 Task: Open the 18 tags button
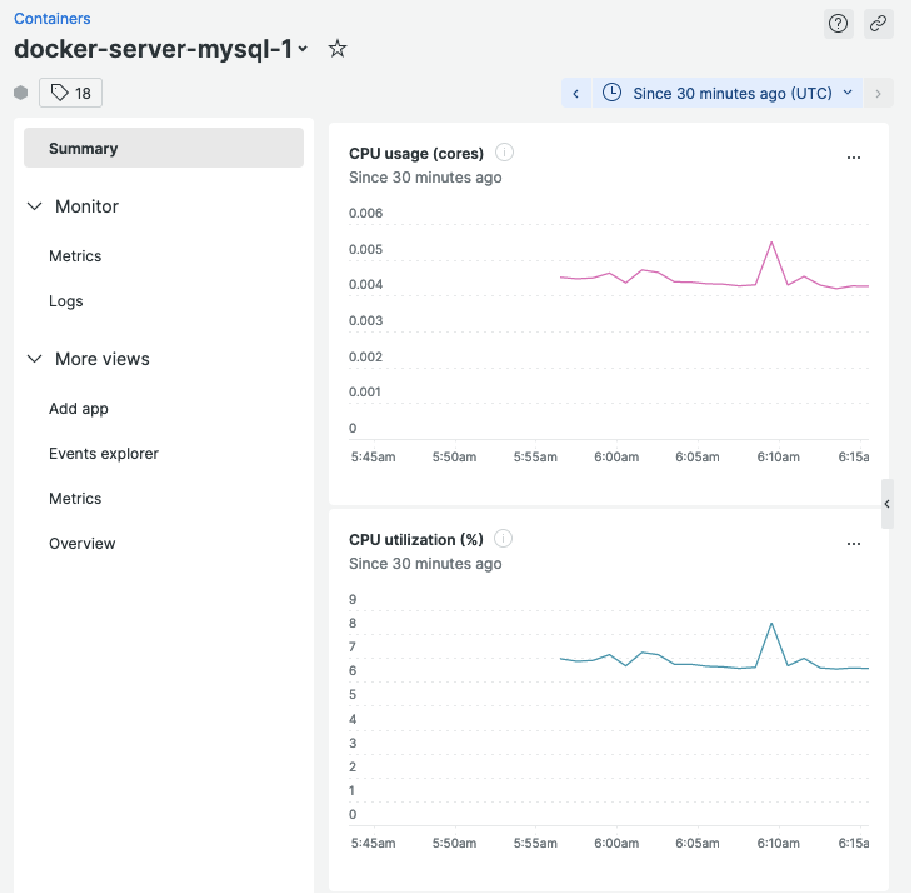pyautogui.click(x=71, y=93)
